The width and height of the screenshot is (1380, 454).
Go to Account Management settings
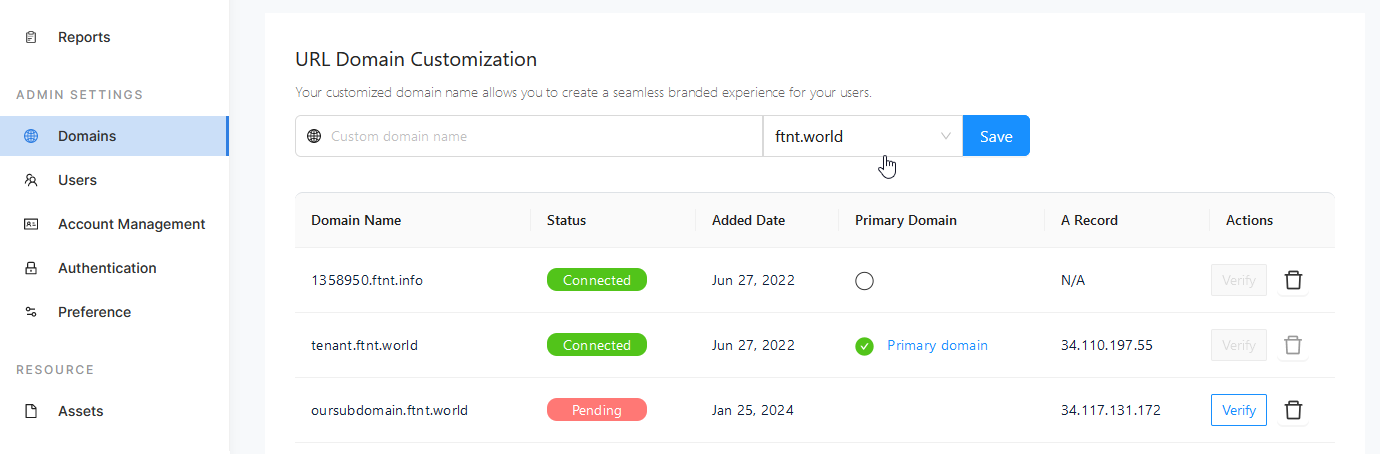131,224
